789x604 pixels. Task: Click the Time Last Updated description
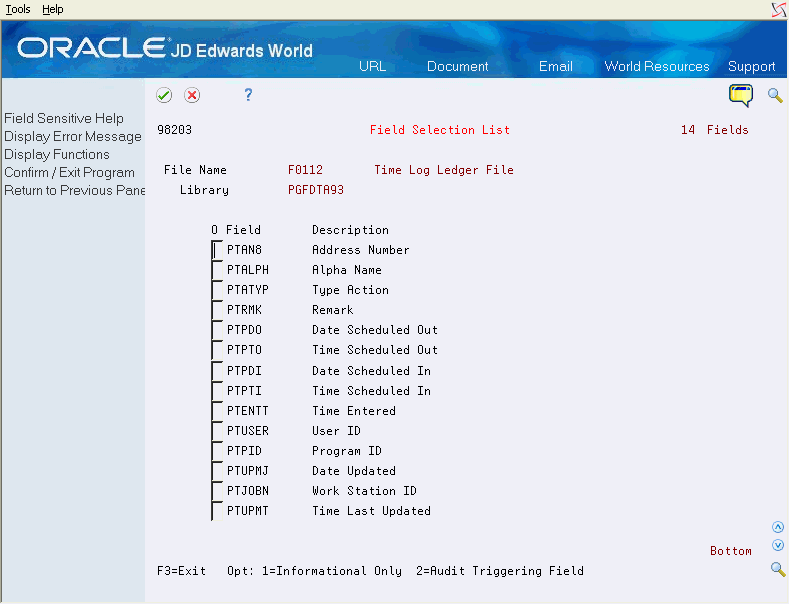(371, 511)
